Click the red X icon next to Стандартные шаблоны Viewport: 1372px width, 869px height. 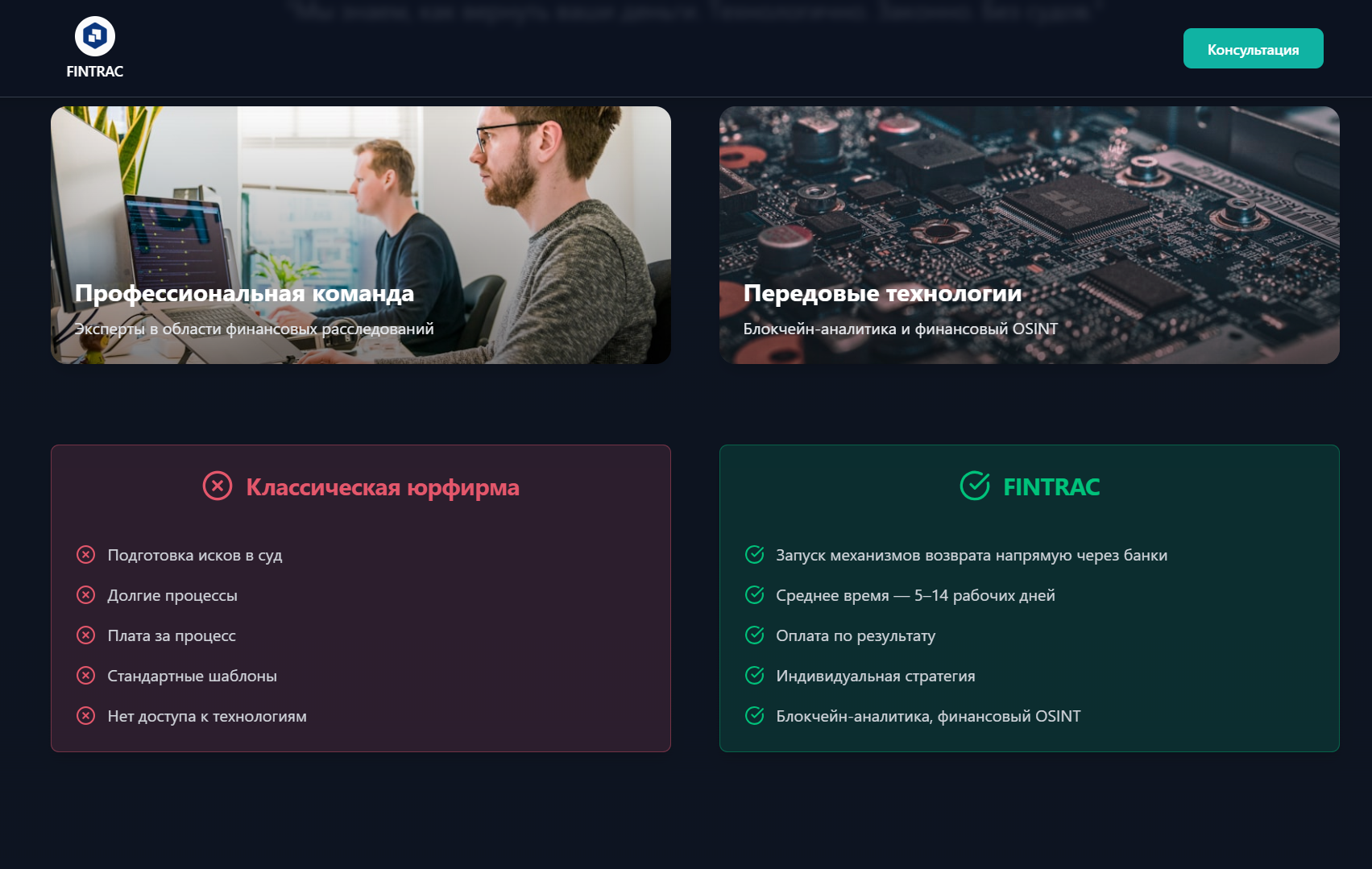(x=86, y=676)
